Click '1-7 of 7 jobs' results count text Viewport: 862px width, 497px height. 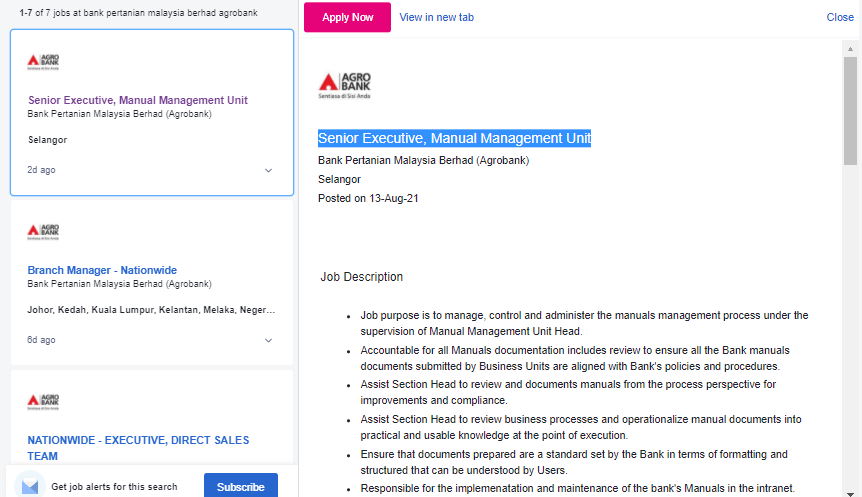coord(139,13)
